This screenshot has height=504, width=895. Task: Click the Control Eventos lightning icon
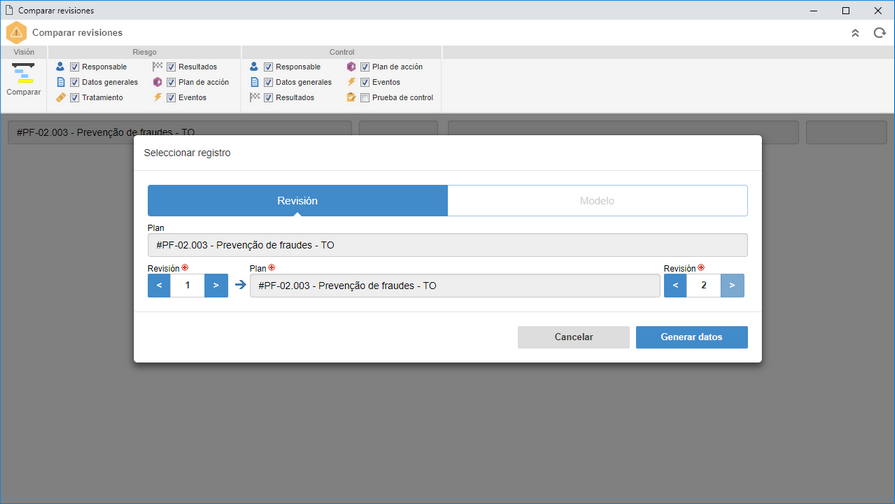coord(351,82)
